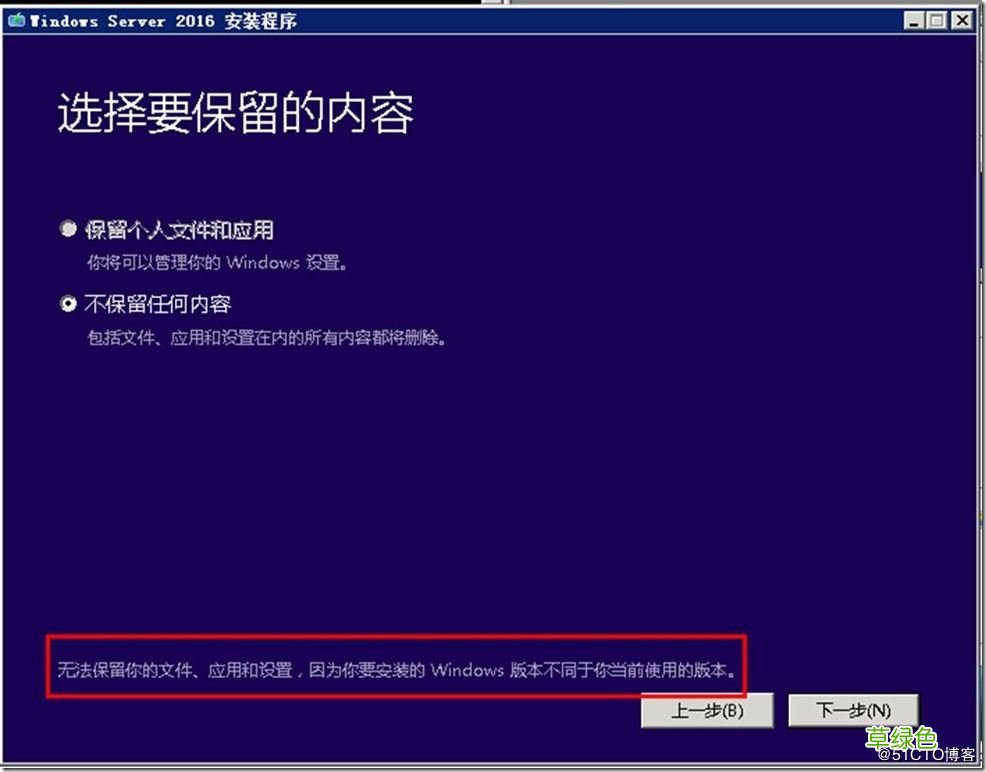The width and height of the screenshot is (986, 772).
Task: Minimize the setup window
Action: coord(913,19)
